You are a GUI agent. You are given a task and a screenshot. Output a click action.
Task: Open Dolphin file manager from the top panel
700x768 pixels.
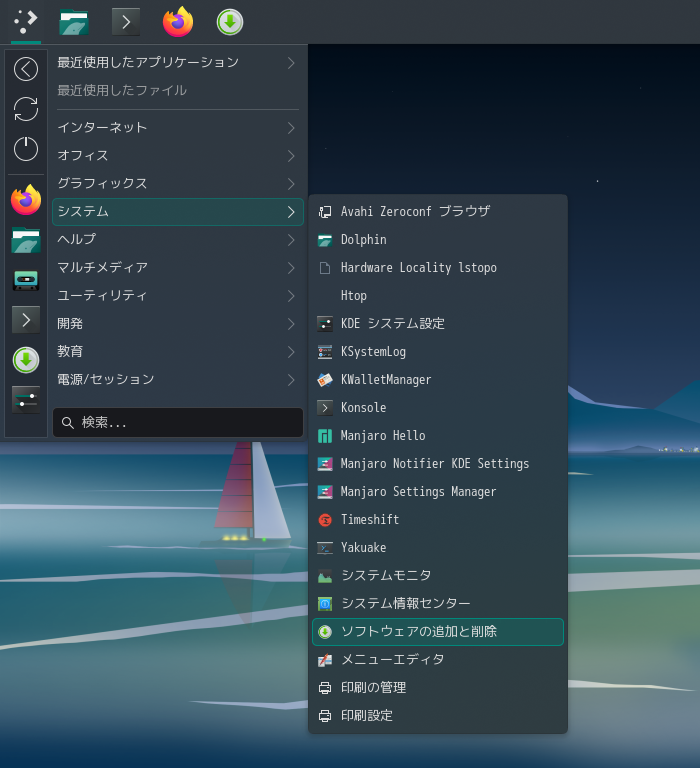(x=74, y=22)
